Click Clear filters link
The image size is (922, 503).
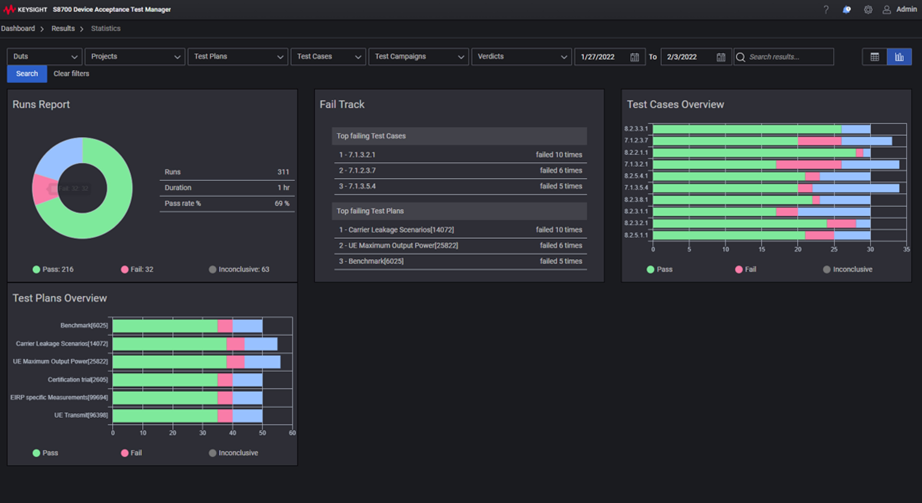(x=71, y=74)
